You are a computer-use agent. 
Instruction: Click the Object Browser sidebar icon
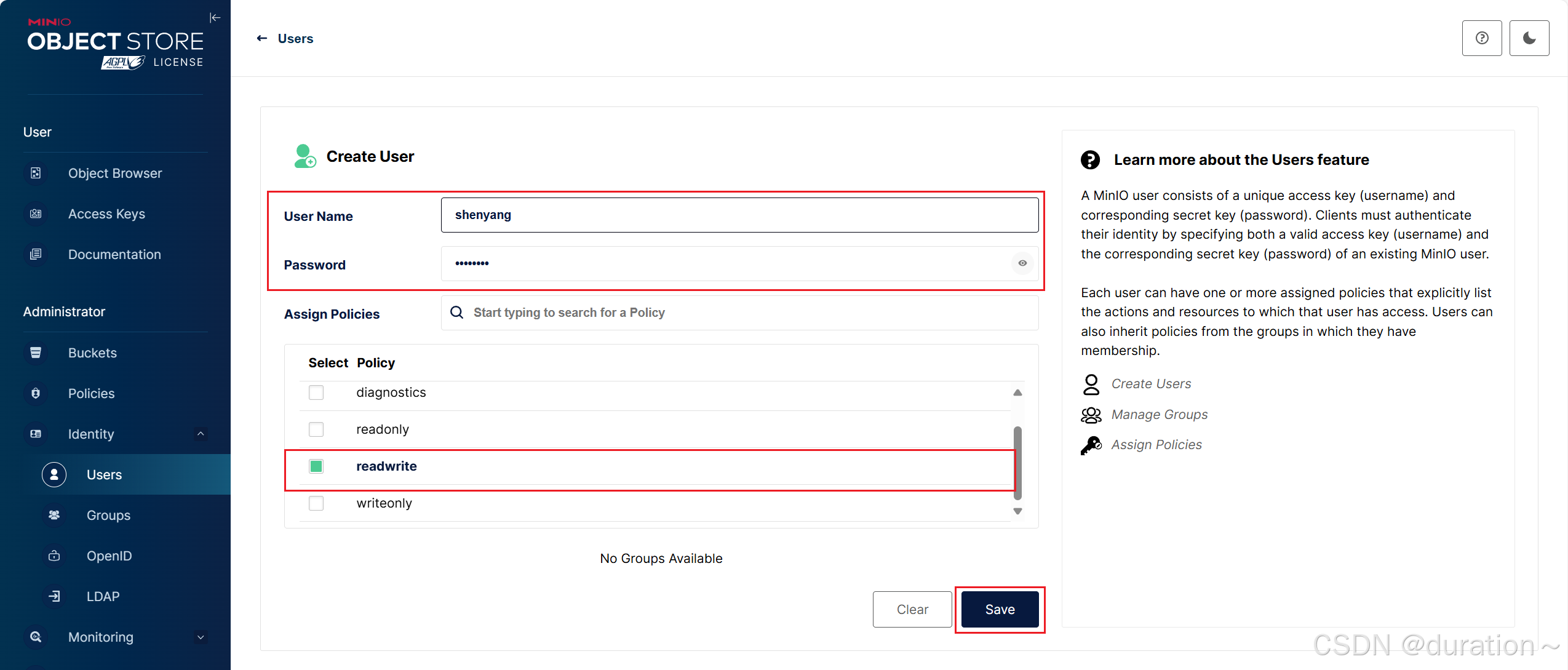[36, 173]
